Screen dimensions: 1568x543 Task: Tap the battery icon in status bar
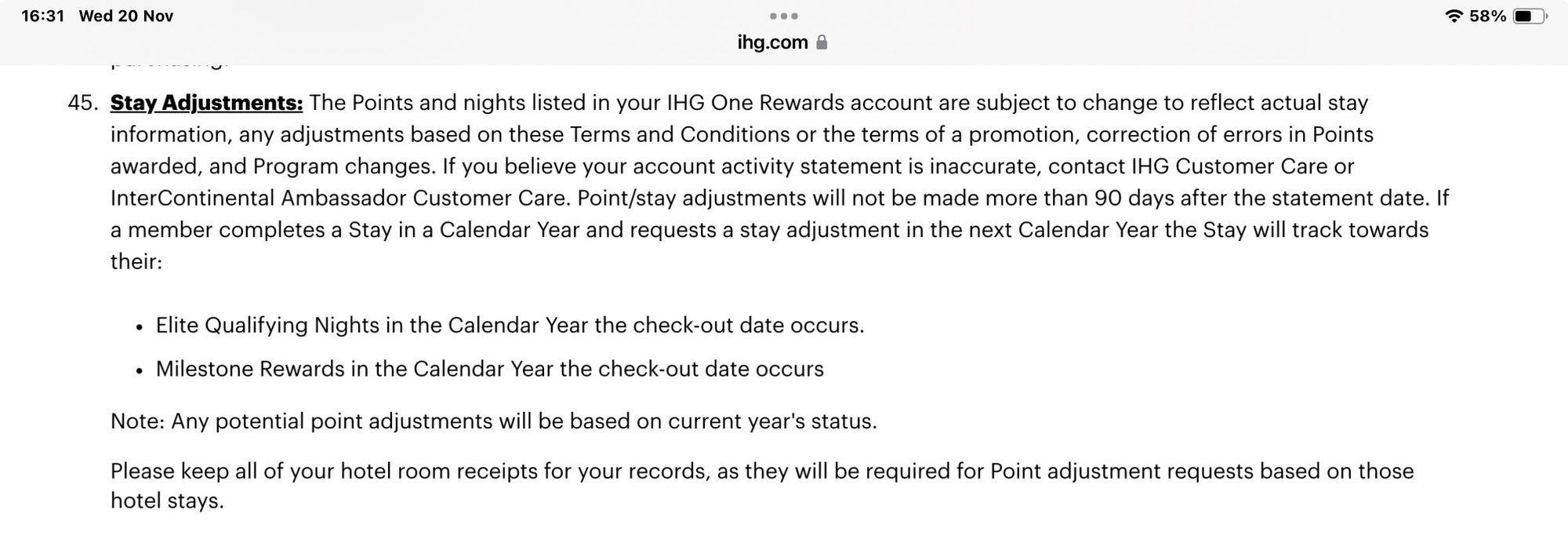[x=1529, y=16]
